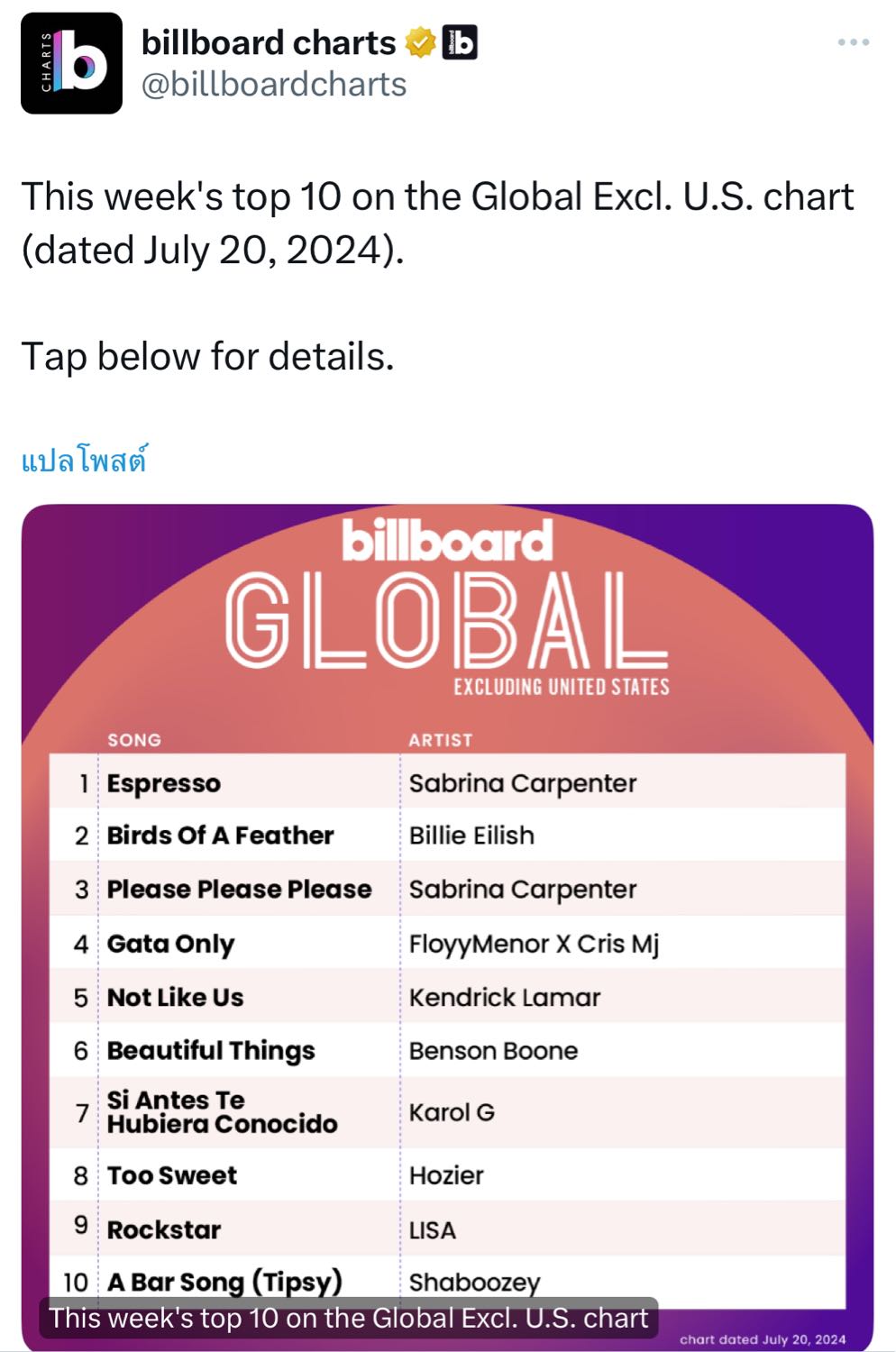Click the Gata Only song title
Screen dimensions: 896x1352
click(x=170, y=944)
